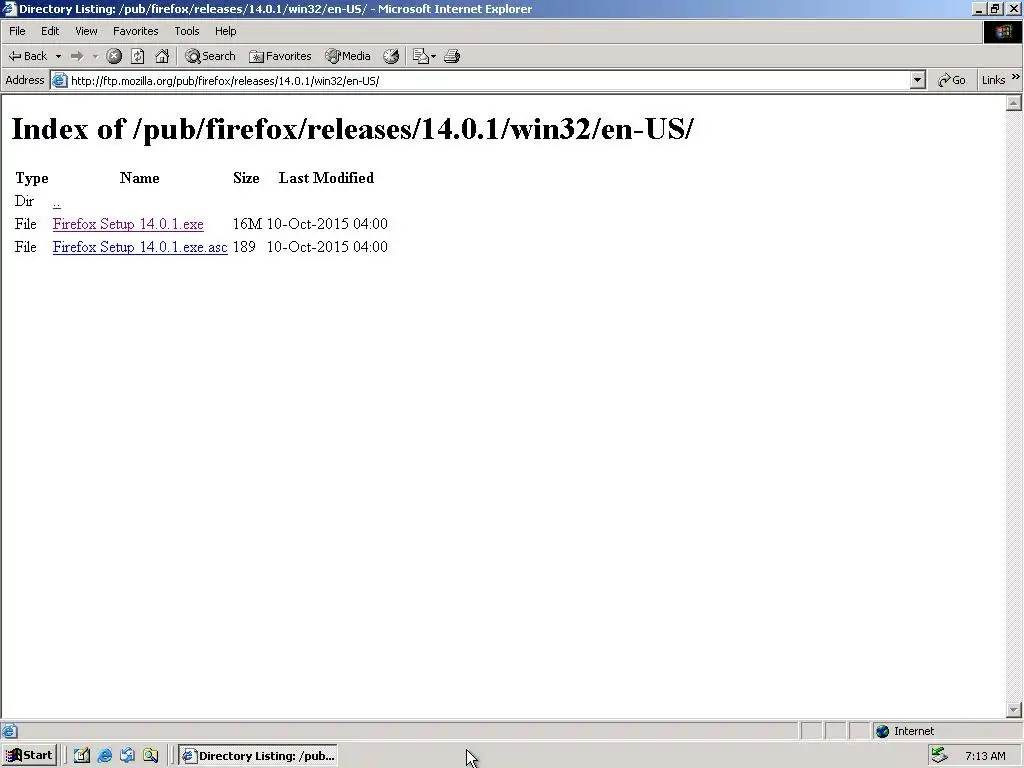The image size is (1024, 768).
Task: Open the Favorites menu
Action: coord(135,31)
